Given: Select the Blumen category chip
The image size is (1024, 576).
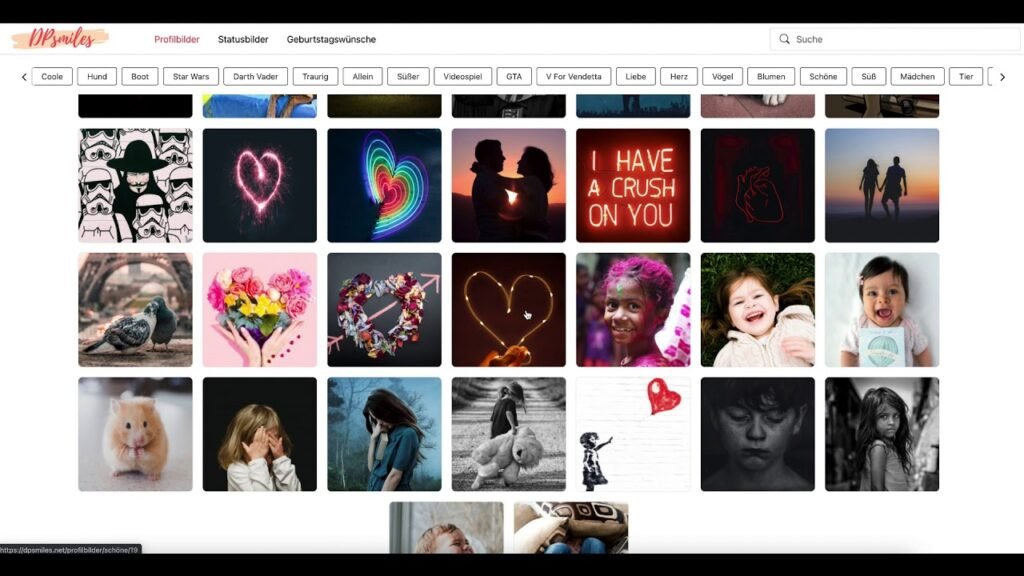Looking at the screenshot, I should (770, 76).
